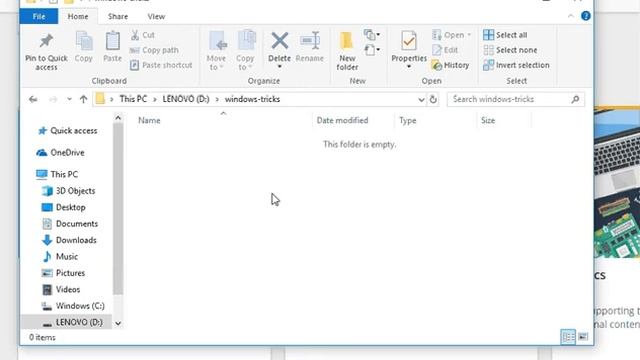Select OneDrive in the sidebar
This screenshot has height=360, width=640.
[60, 153]
